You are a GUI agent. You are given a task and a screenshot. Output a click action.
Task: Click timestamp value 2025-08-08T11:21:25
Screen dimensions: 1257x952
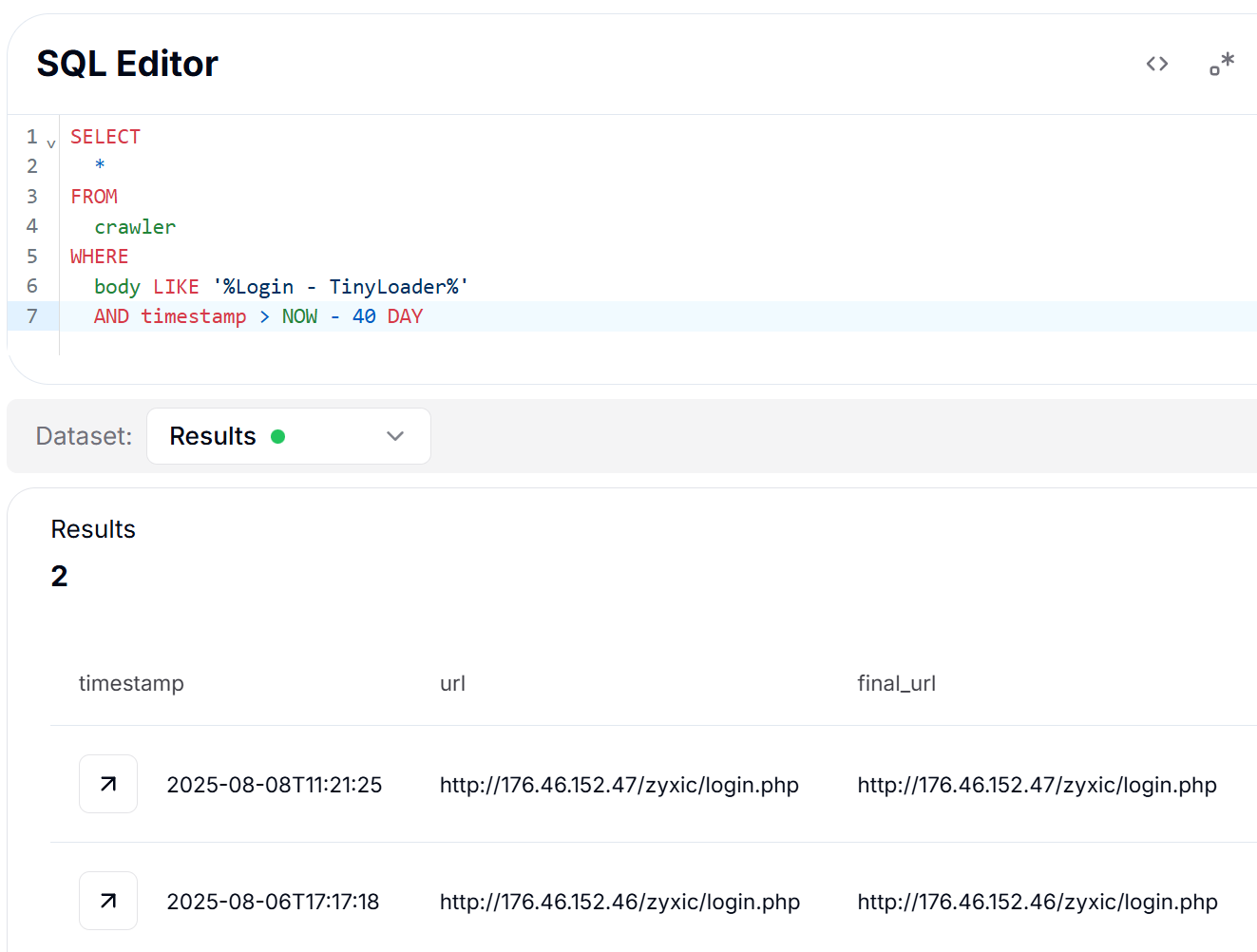[x=275, y=785]
